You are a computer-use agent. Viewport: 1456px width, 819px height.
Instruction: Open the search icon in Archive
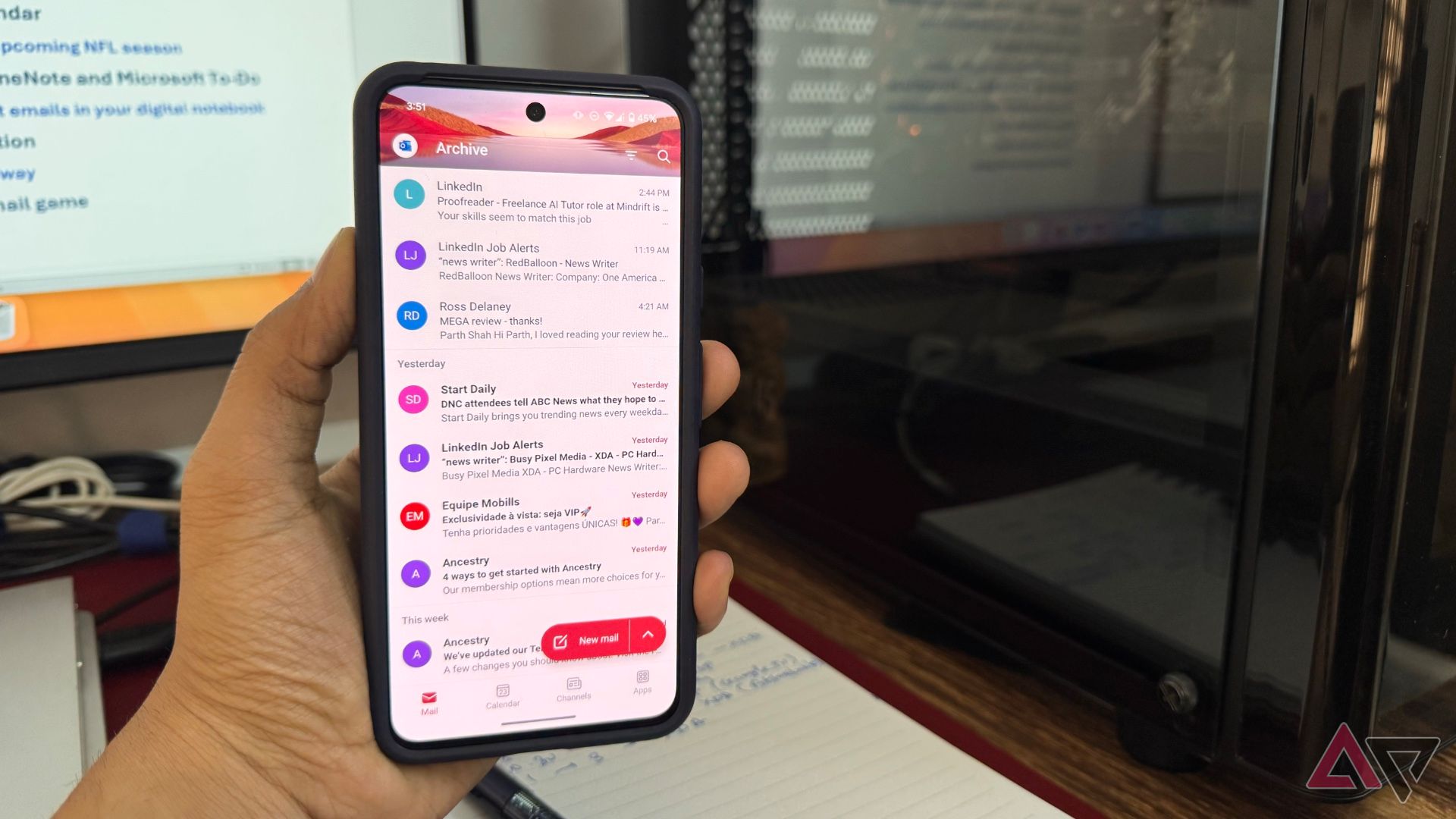tap(663, 155)
